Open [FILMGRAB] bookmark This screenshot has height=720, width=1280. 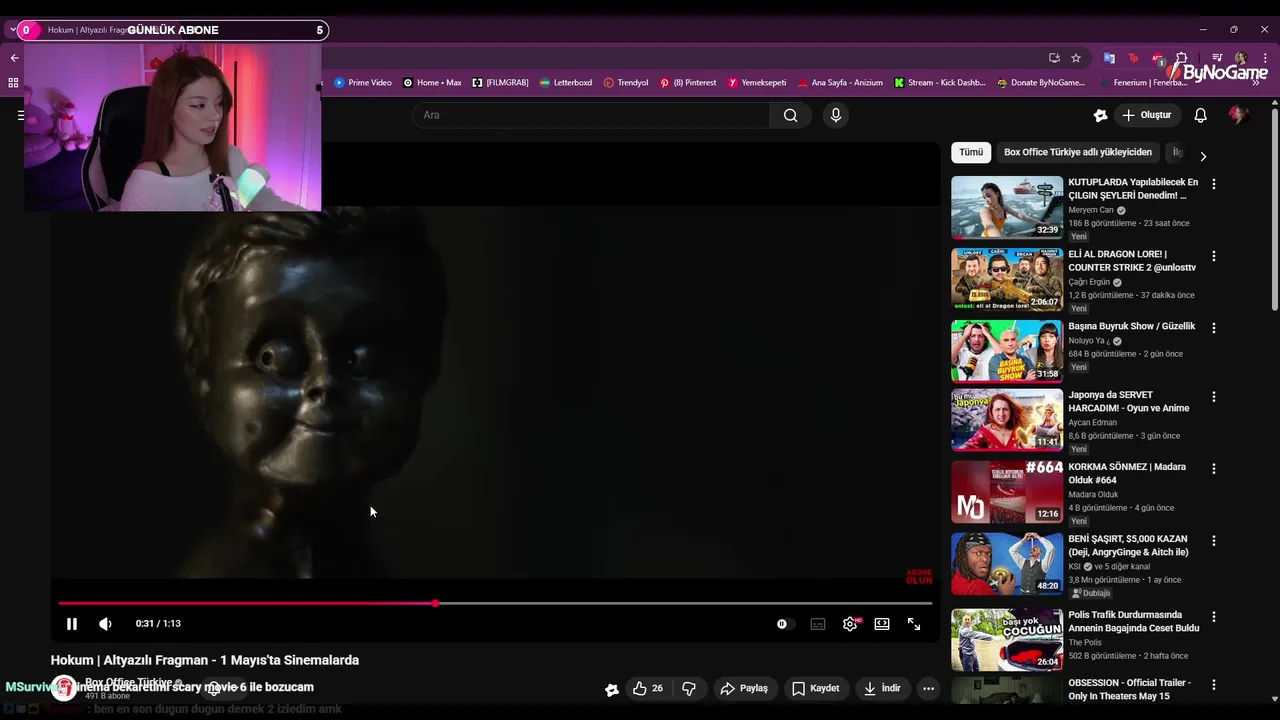pyautogui.click(x=500, y=83)
